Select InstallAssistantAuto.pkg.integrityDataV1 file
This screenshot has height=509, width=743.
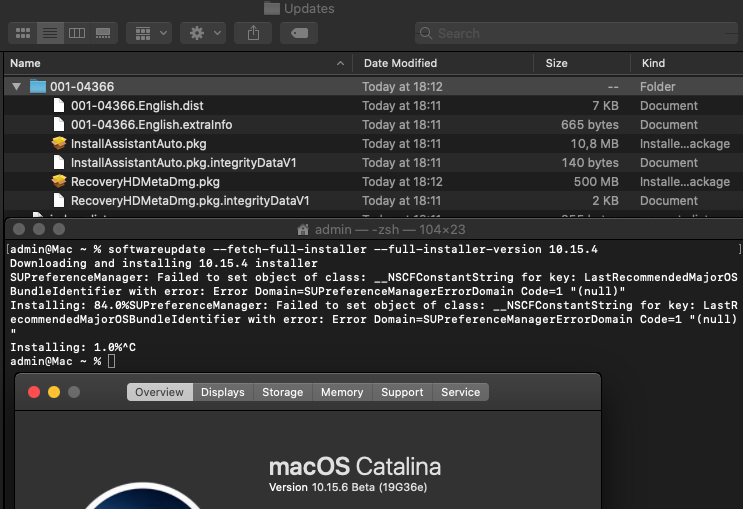tap(183, 163)
